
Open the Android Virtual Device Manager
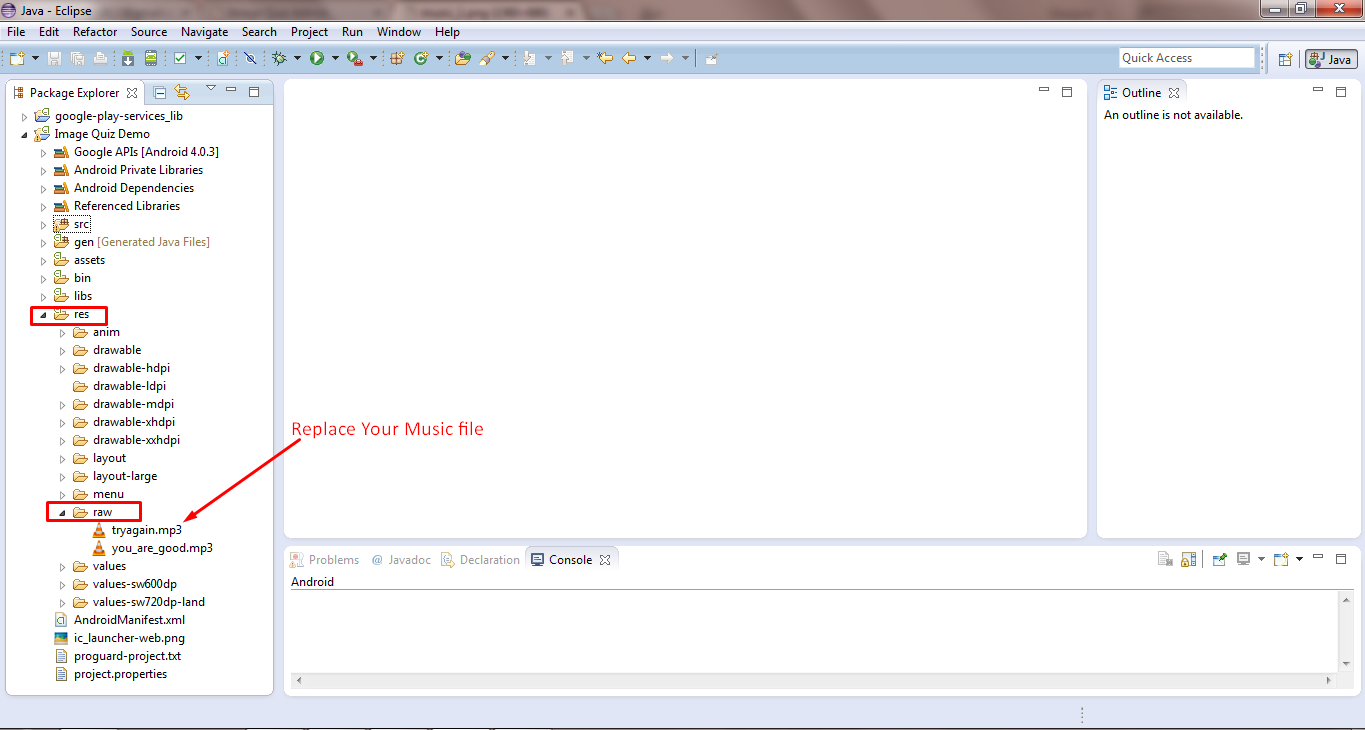pos(150,59)
